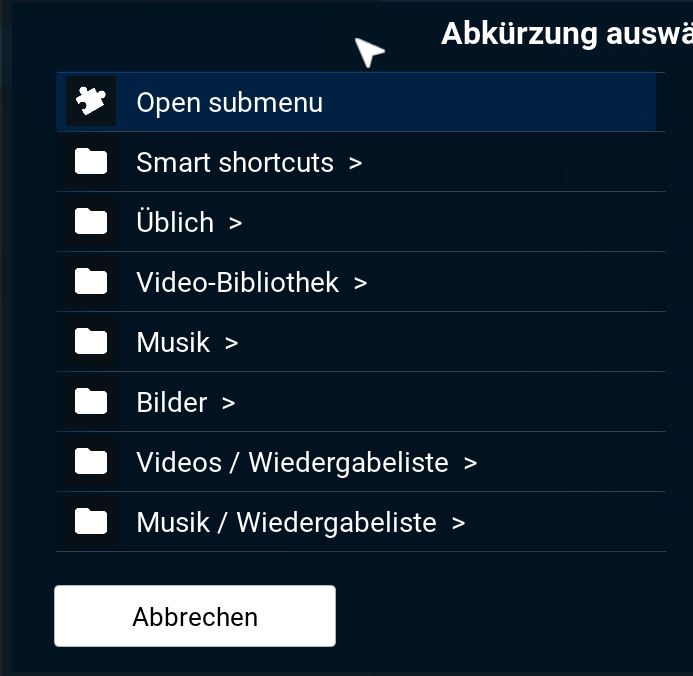
Task: Click the puzzle piece addon icon
Action: click(91, 101)
